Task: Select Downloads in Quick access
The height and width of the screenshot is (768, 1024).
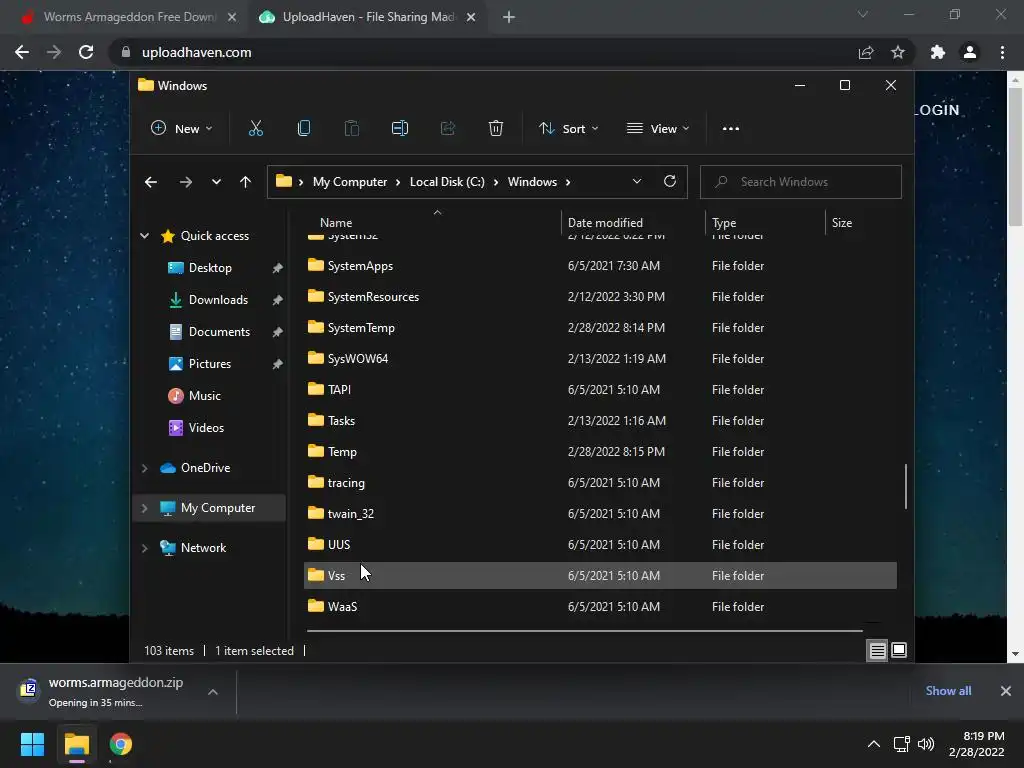Action: [x=218, y=300]
